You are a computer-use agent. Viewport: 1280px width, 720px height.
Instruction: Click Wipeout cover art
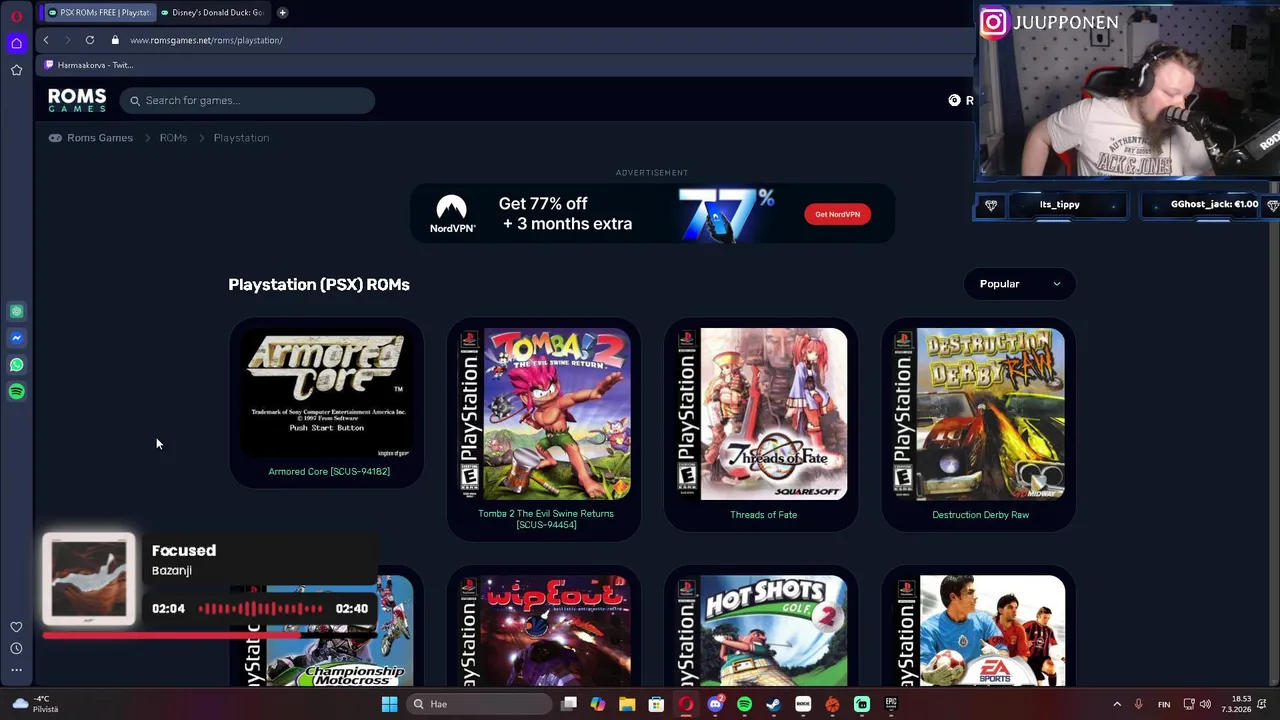(545, 631)
